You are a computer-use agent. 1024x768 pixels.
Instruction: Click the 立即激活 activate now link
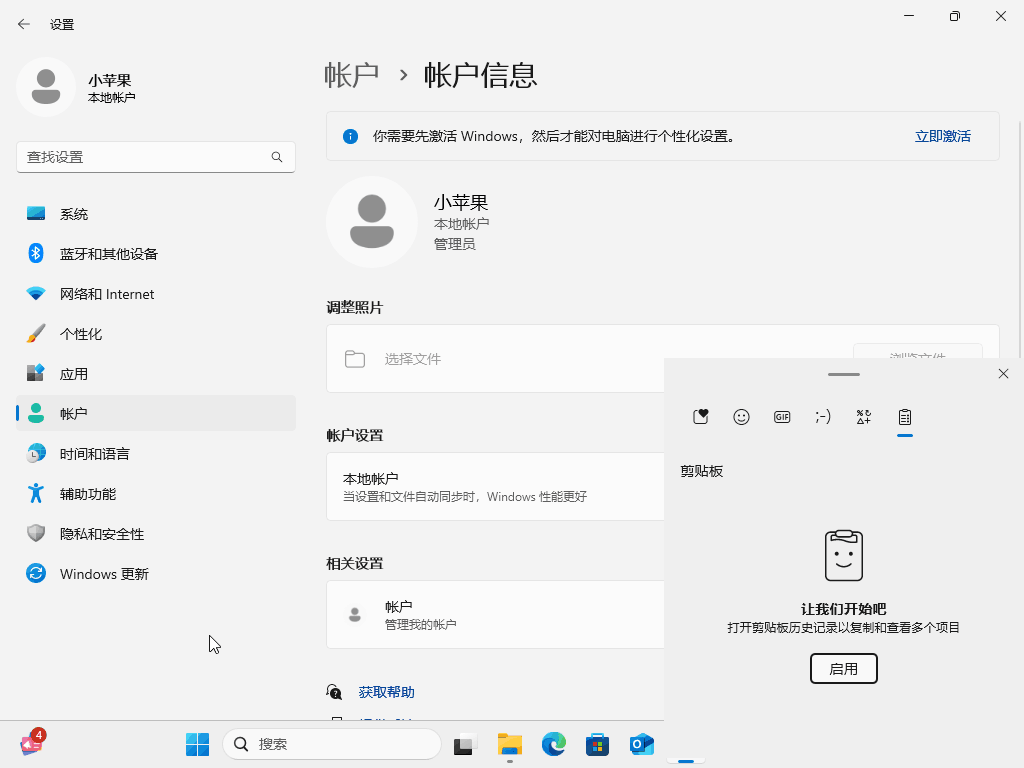pos(942,136)
